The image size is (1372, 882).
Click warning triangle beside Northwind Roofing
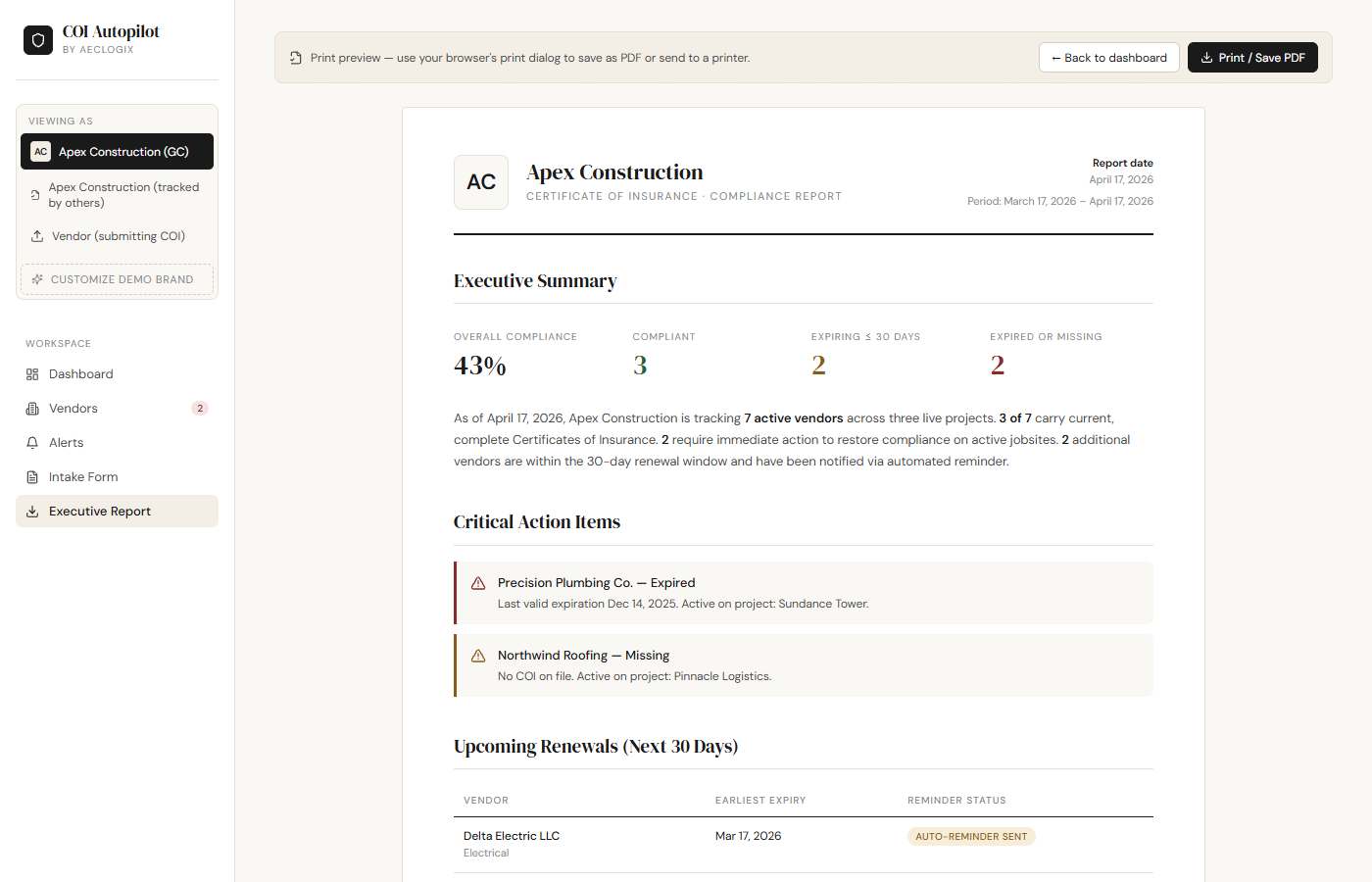[x=477, y=655]
